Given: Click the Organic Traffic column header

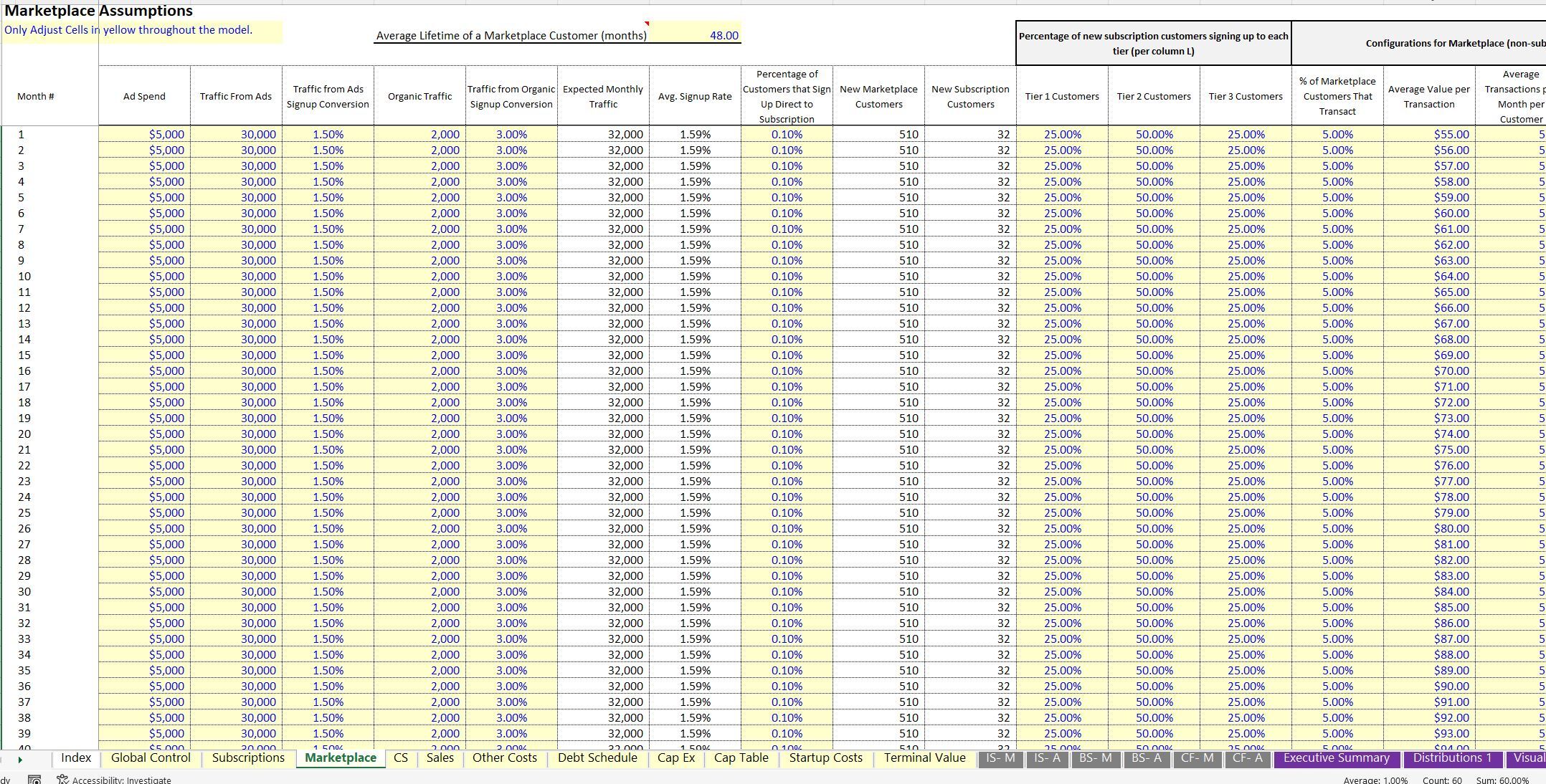Looking at the screenshot, I should (x=419, y=96).
